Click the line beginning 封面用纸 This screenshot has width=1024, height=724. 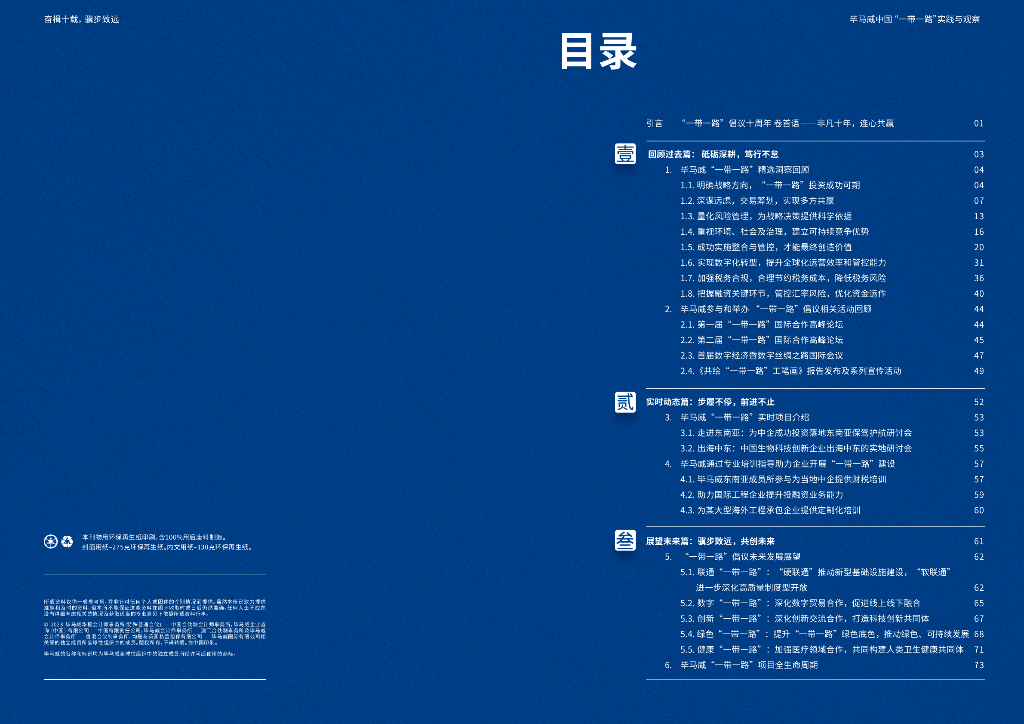tap(167, 547)
